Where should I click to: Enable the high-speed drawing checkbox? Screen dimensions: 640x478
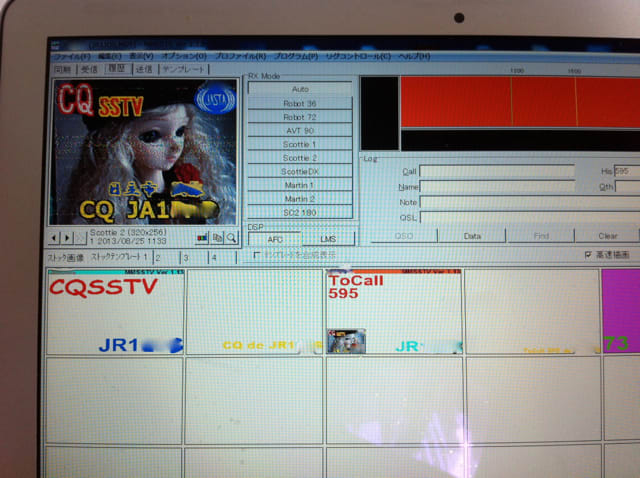point(588,255)
